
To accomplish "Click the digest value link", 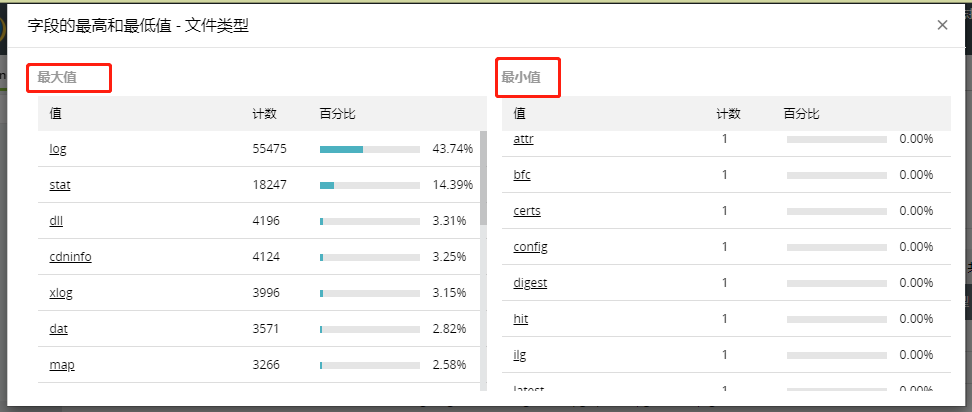I will [530, 283].
